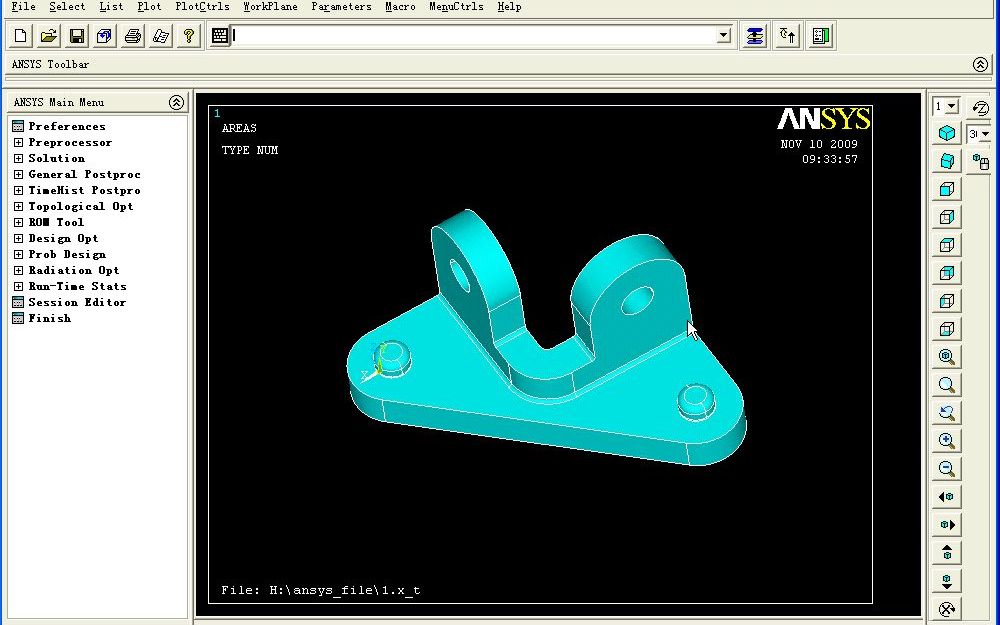This screenshot has width=1000, height=625.
Task: Select the isometric view icon
Action: [x=946, y=132]
